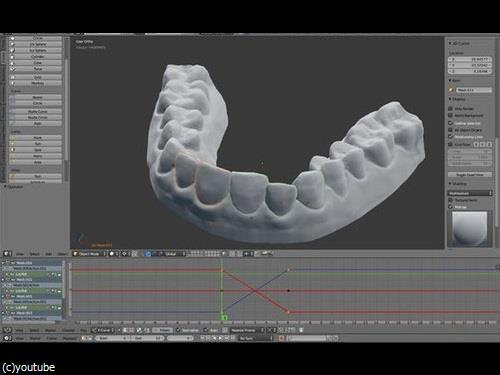Open the graph editor Channel menu
The image size is (500, 375).
(68, 330)
